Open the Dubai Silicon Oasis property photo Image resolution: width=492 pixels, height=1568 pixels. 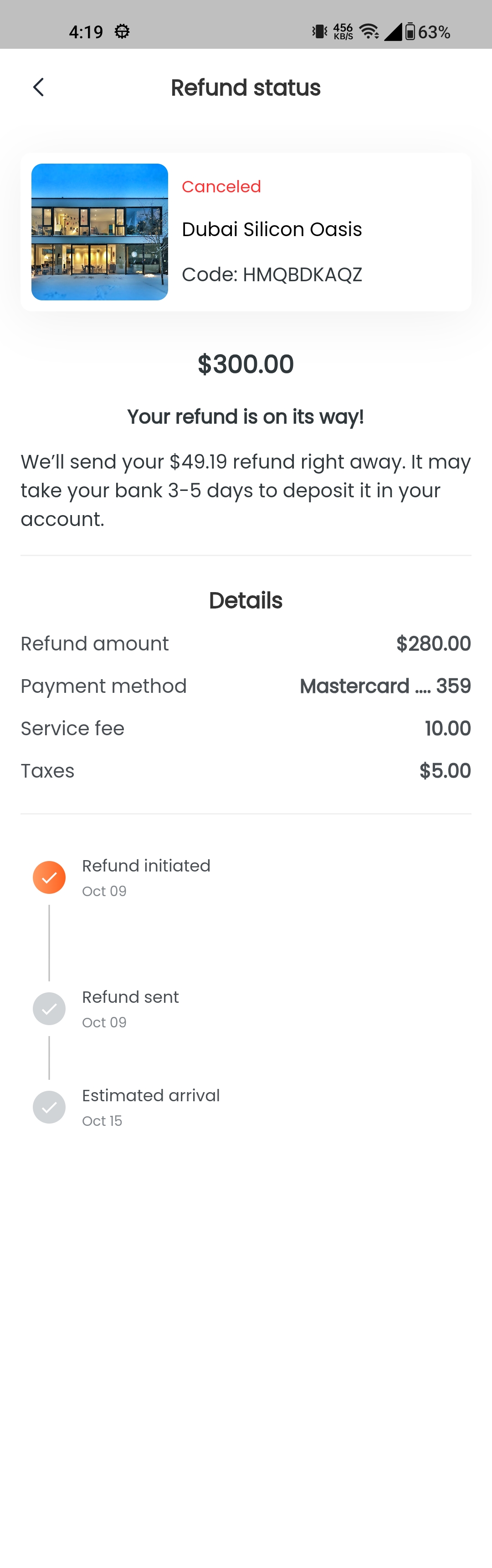(100, 231)
